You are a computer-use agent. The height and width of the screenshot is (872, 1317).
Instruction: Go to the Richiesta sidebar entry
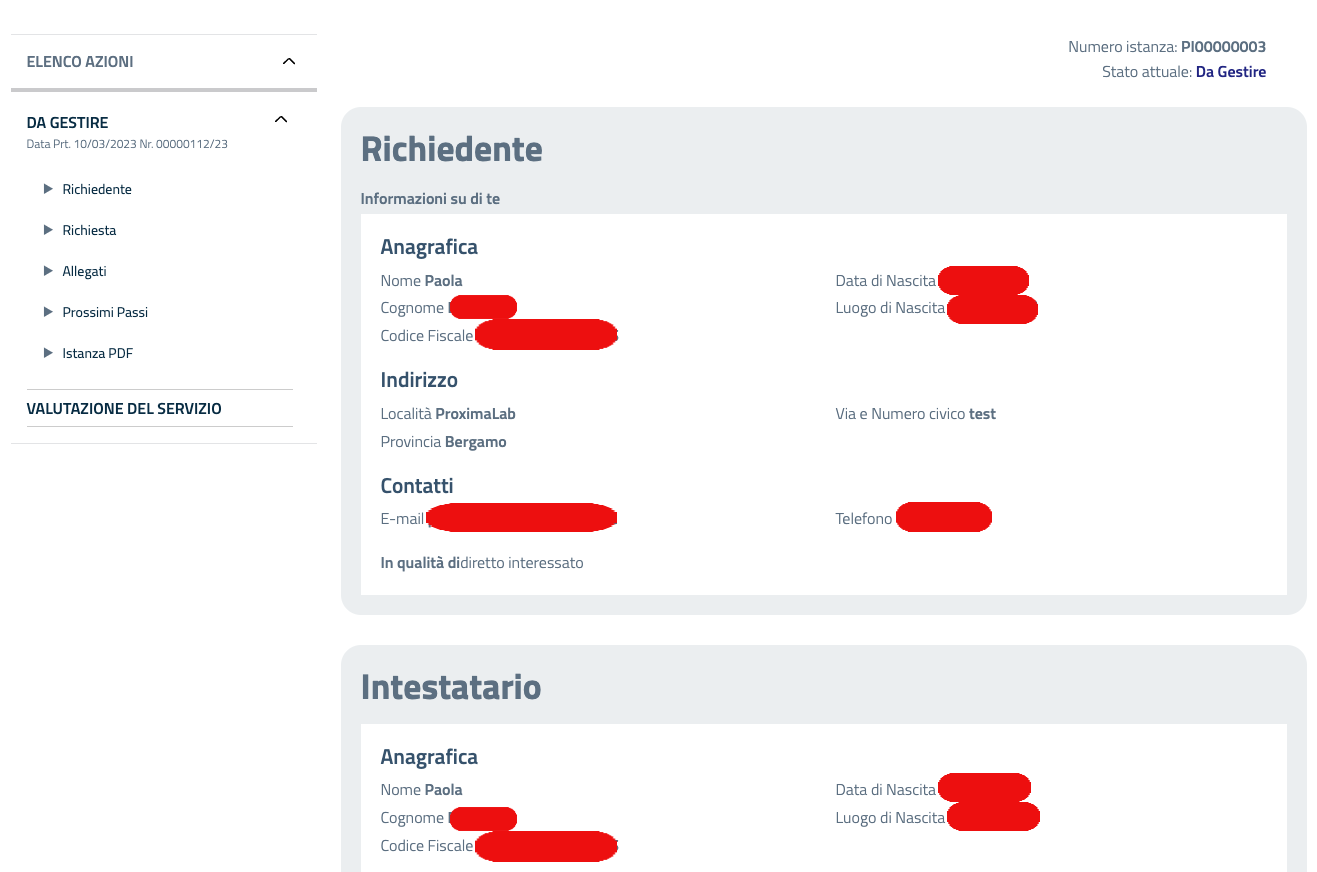pos(89,230)
